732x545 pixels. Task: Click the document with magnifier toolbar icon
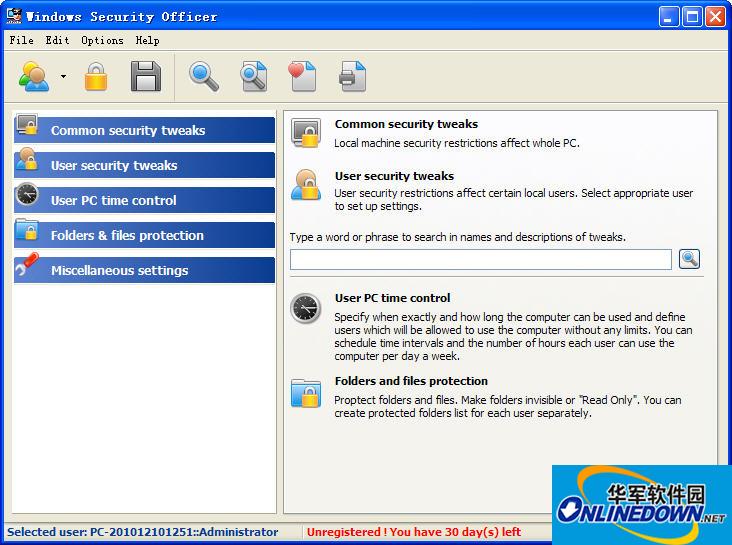click(254, 76)
